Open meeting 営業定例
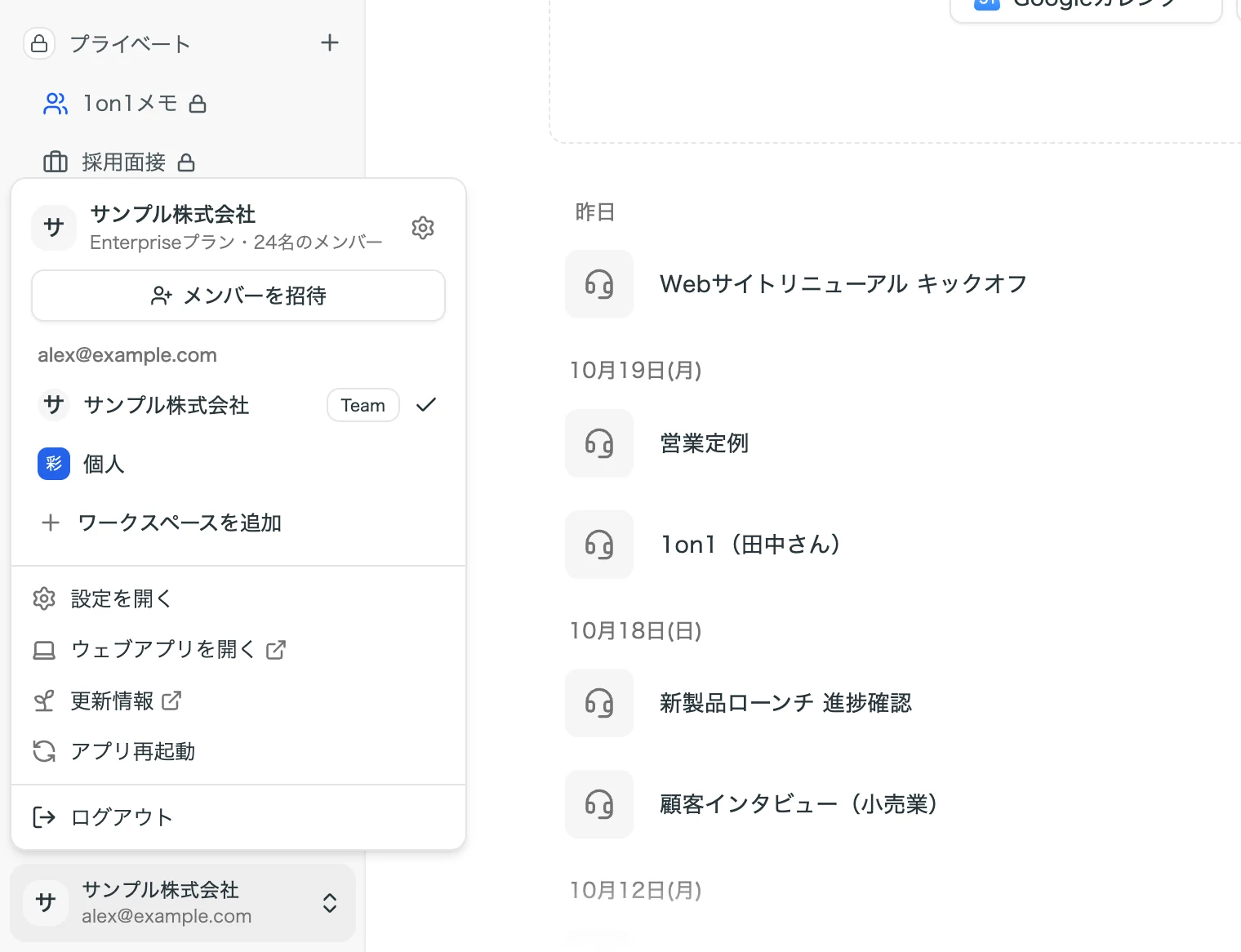 pos(704,443)
